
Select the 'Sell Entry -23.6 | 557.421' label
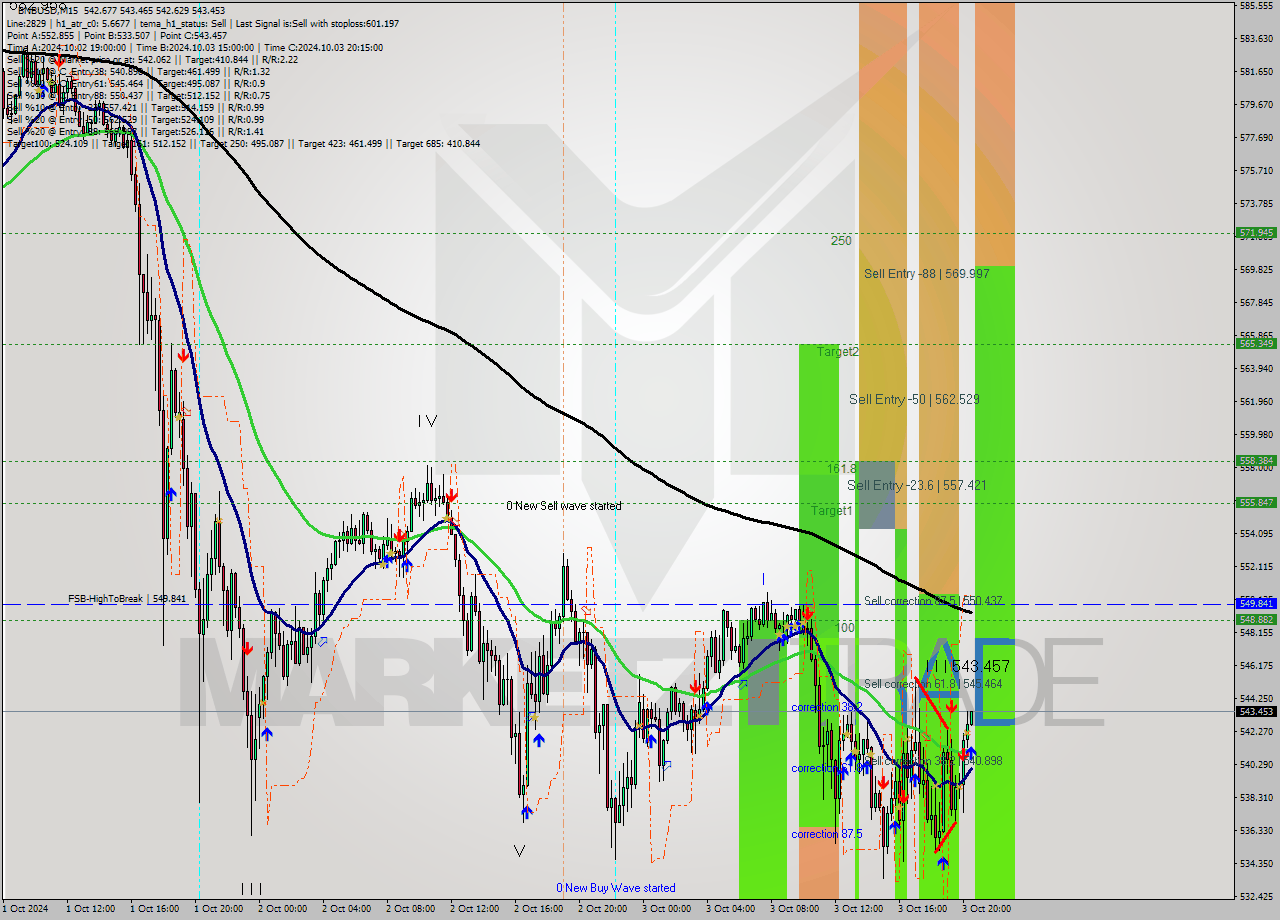pyautogui.click(x=917, y=485)
